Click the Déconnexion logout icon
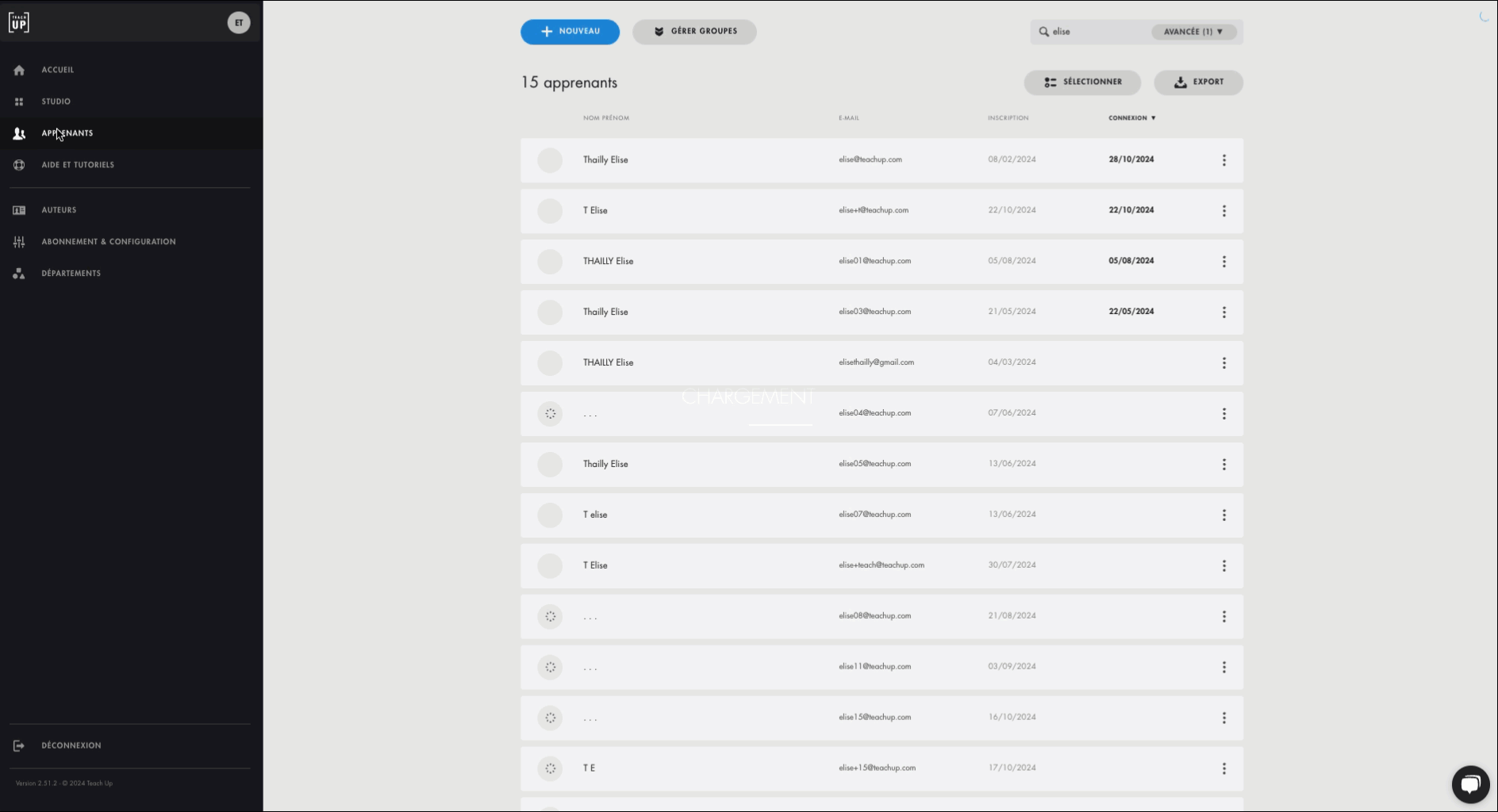 click(19, 745)
